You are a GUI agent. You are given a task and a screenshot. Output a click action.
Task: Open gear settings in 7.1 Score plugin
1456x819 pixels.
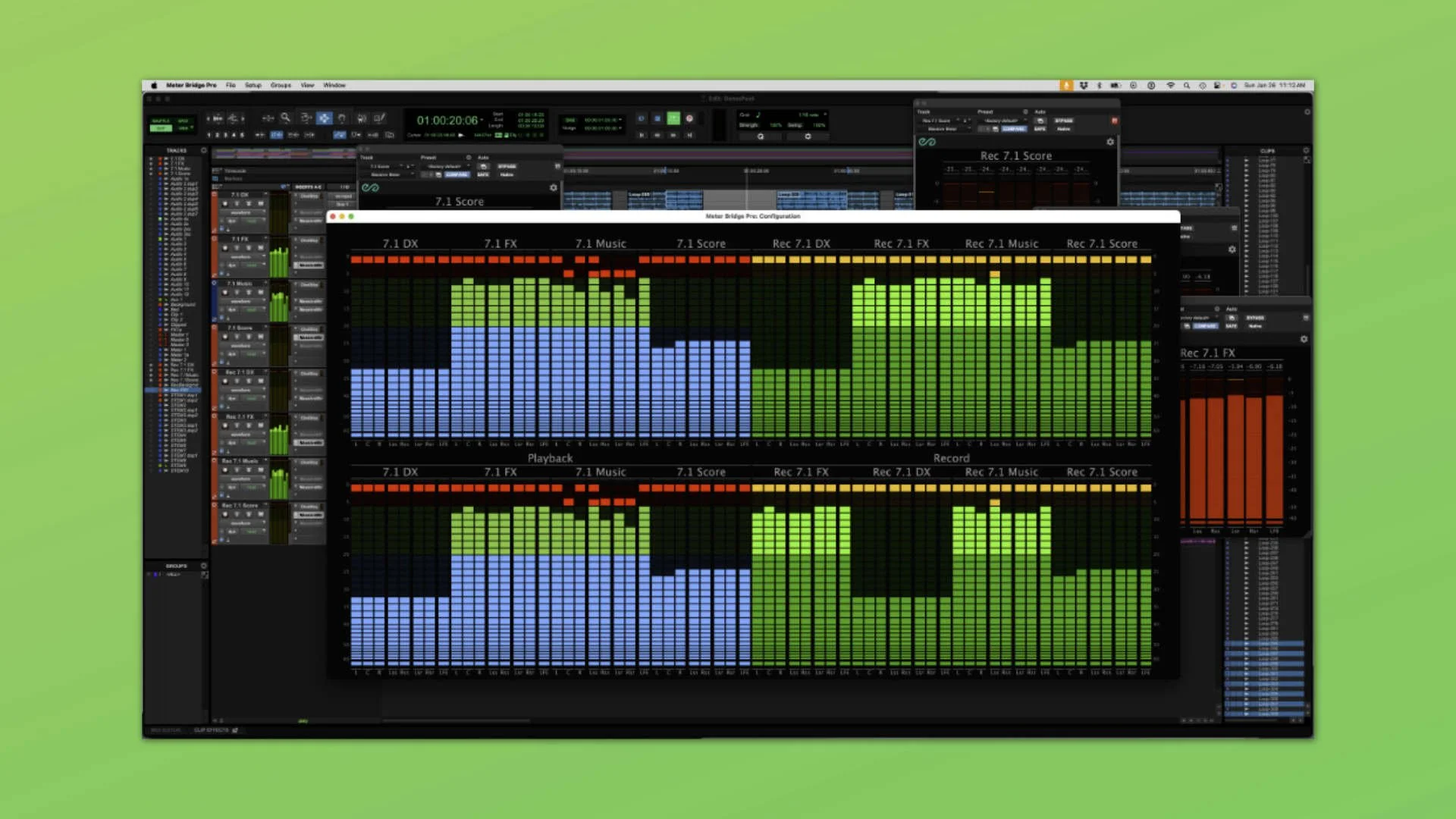553,187
